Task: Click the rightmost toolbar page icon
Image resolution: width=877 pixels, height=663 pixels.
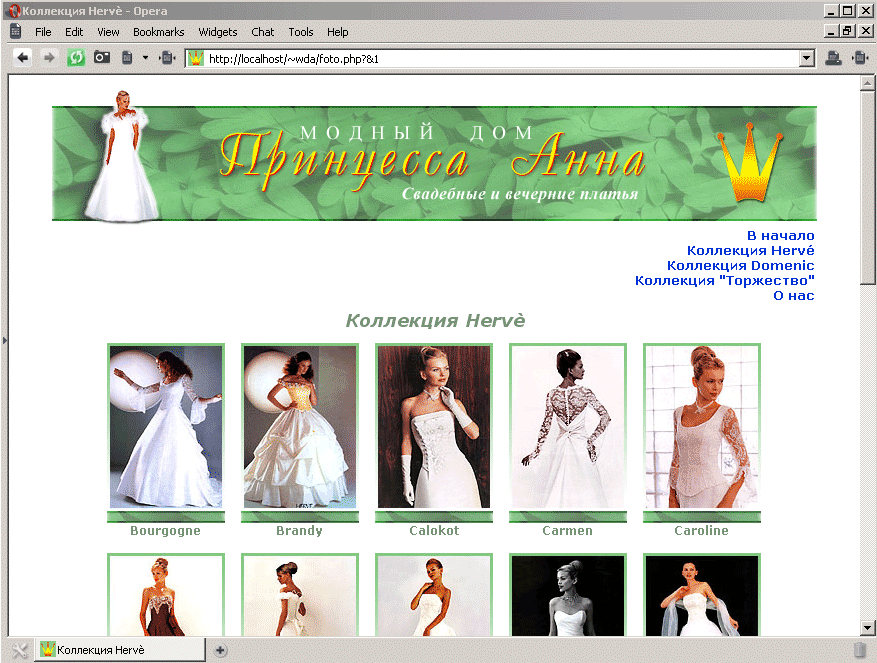Action: coord(860,58)
